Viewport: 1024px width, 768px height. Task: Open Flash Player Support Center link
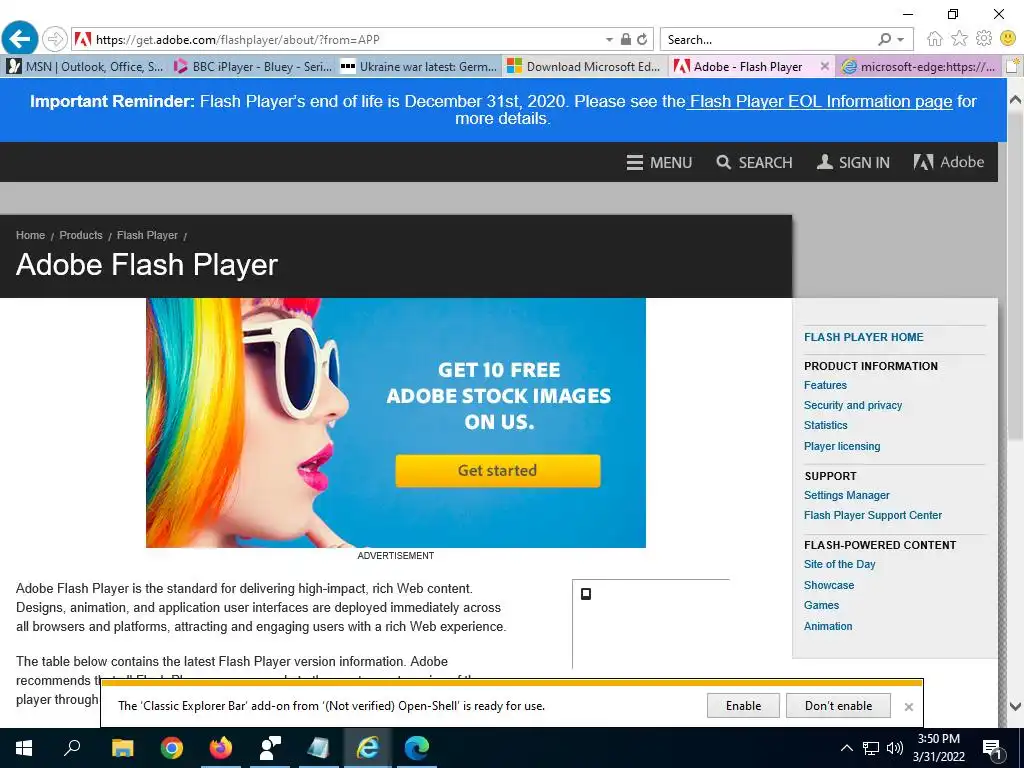click(x=872, y=515)
